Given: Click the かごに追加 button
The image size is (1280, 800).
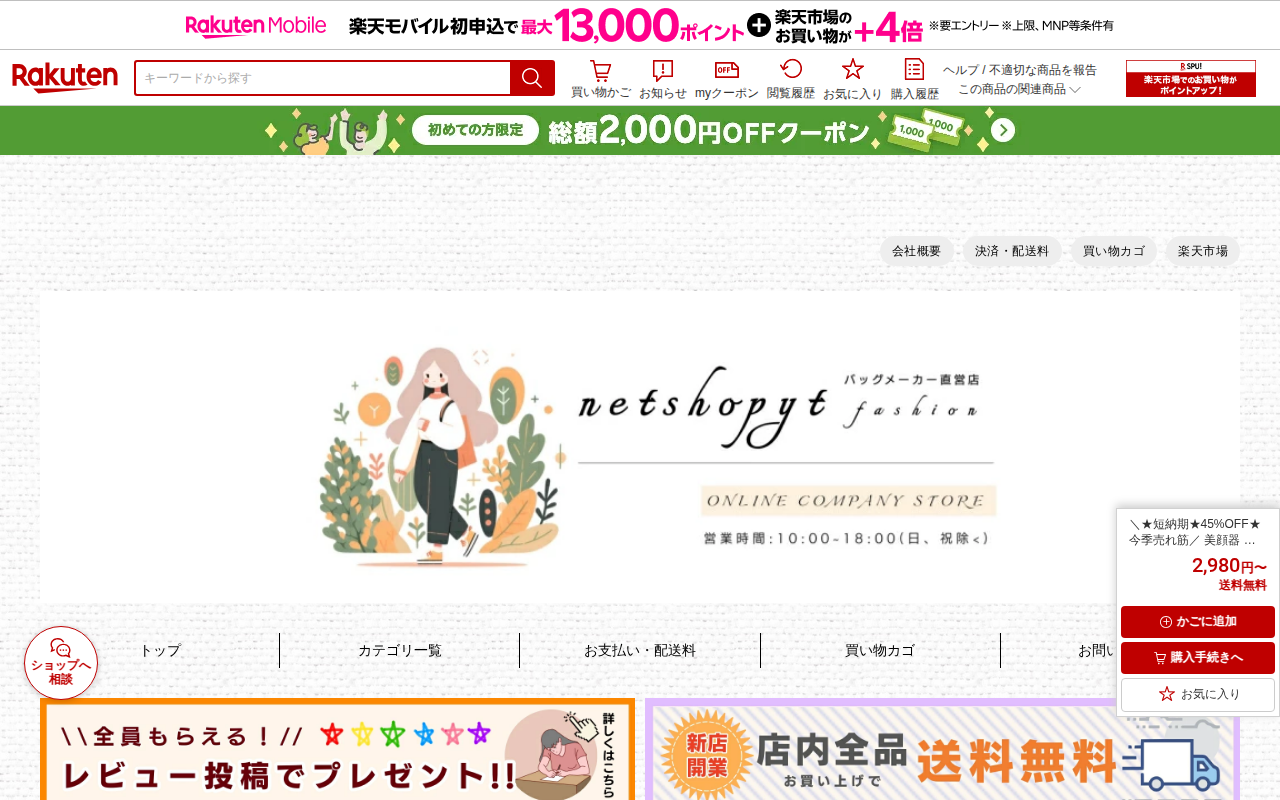Looking at the screenshot, I should pos(1198,622).
